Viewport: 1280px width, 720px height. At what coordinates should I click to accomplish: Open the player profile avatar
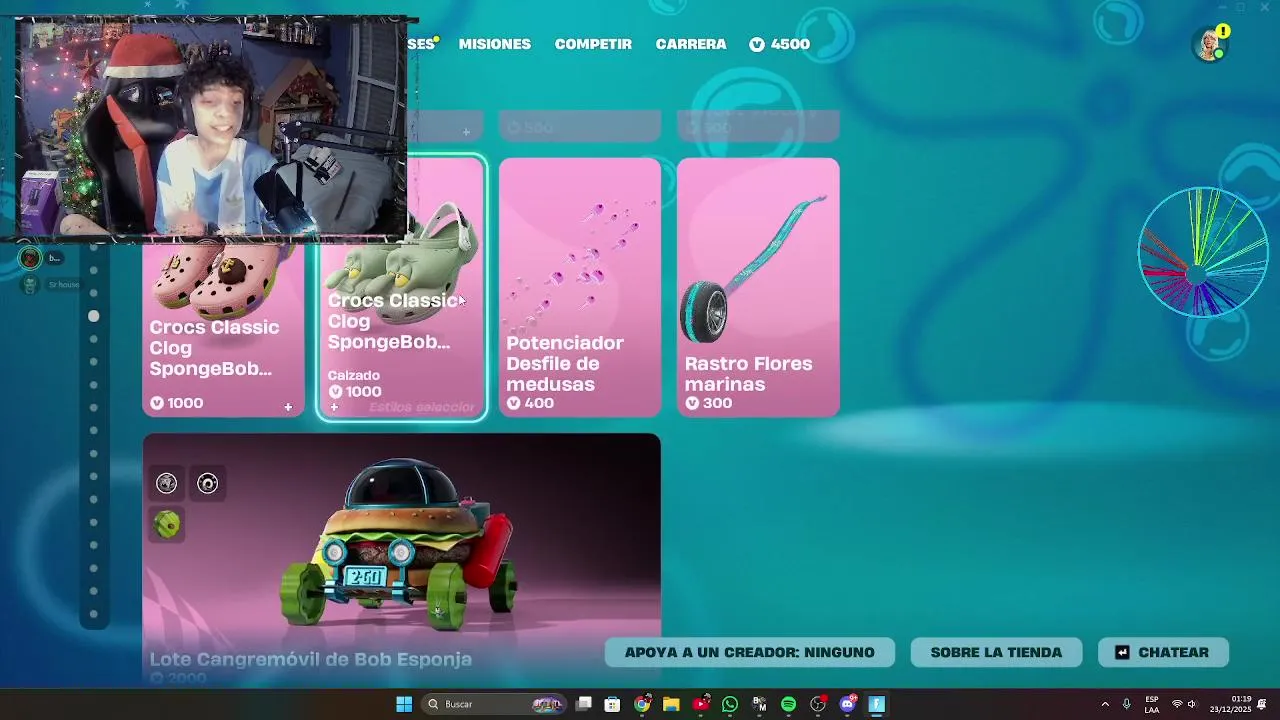(1210, 45)
